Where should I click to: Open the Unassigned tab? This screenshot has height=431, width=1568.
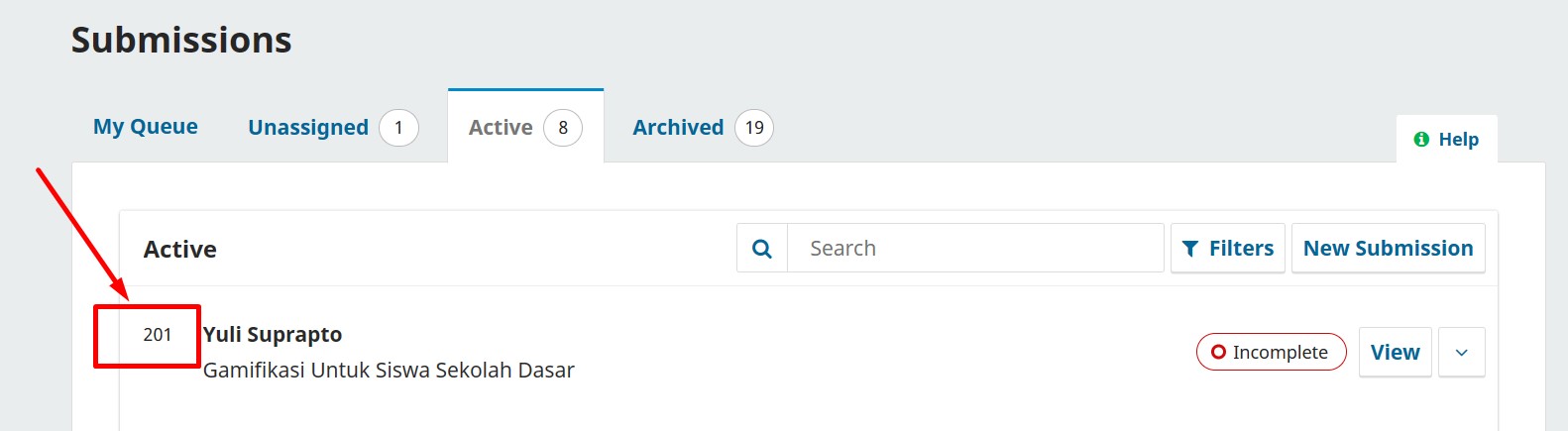coord(308,128)
